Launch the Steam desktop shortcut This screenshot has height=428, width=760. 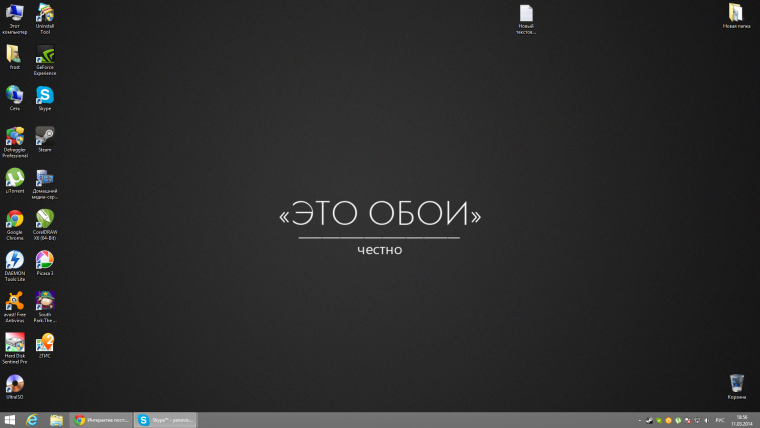[45, 140]
